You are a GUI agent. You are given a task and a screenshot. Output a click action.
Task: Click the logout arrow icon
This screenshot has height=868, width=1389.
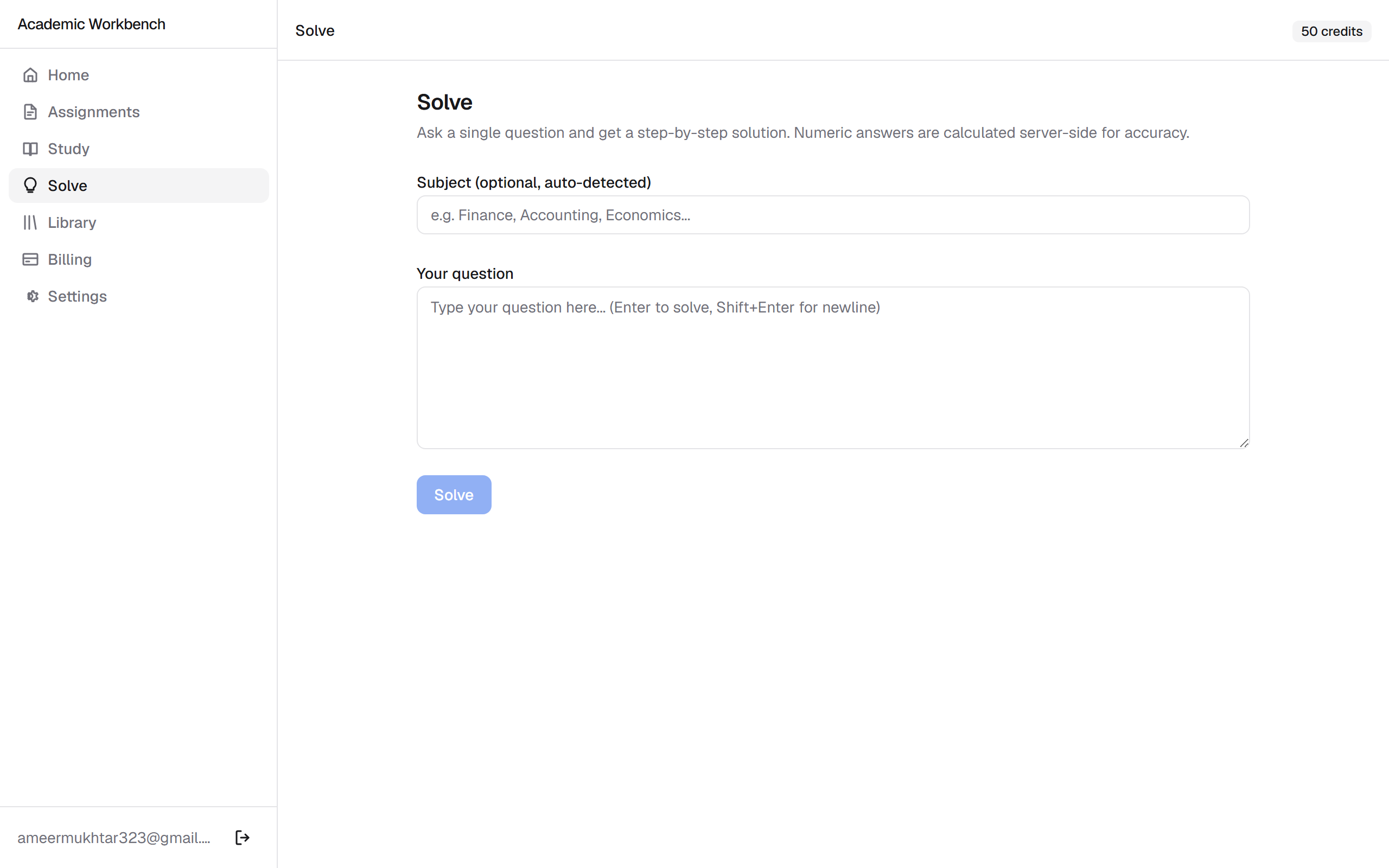pos(242,838)
